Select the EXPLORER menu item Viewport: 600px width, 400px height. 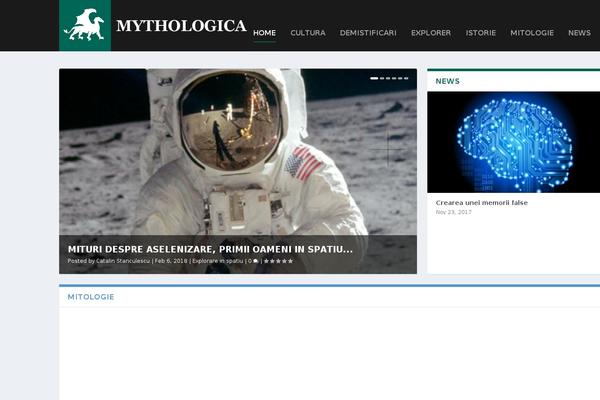tap(431, 33)
